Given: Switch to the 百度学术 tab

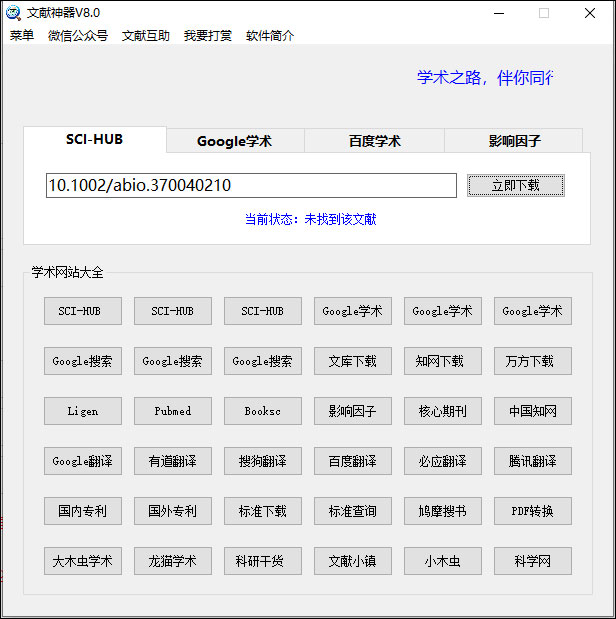Looking at the screenshot, I should [x=374, y=141].
